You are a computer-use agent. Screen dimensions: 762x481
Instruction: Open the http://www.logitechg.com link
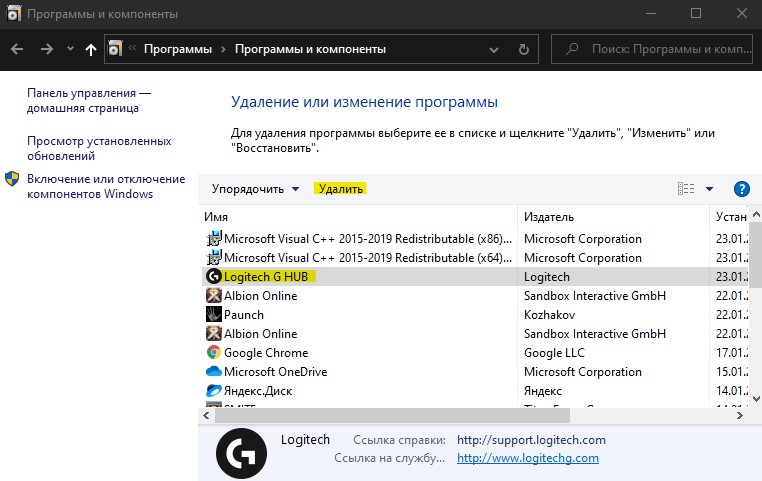coord(528,458)
